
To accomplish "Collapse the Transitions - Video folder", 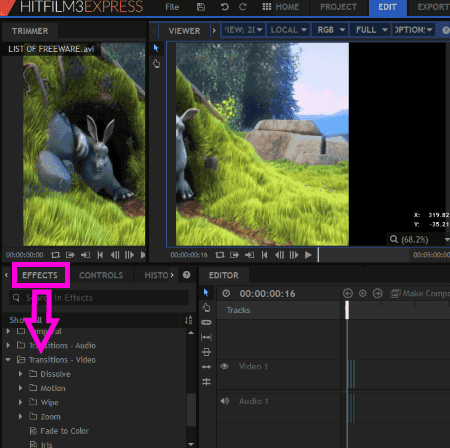I will 8,360.
